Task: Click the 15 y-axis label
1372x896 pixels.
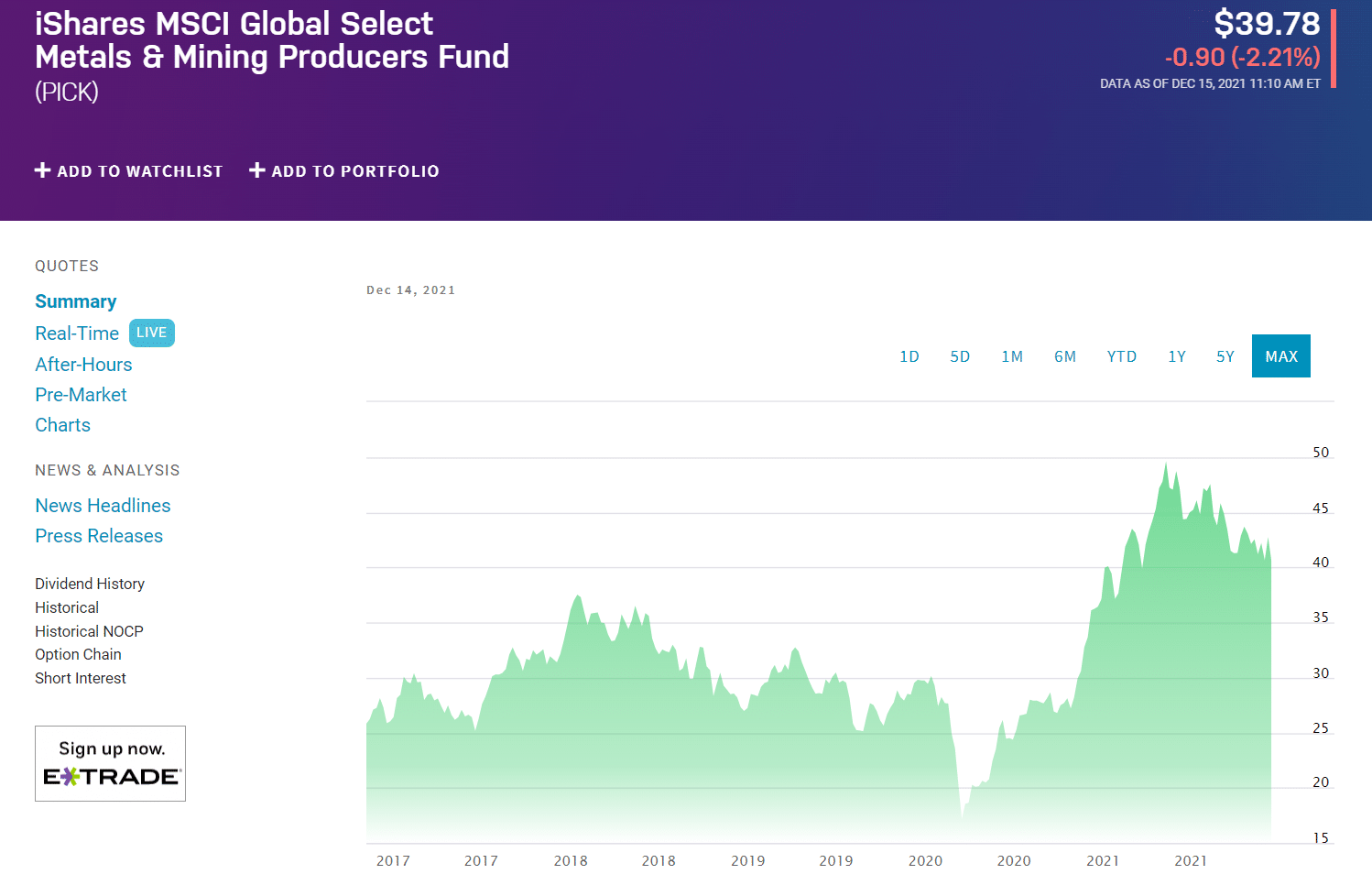Action: click(x=1321, y=838)
